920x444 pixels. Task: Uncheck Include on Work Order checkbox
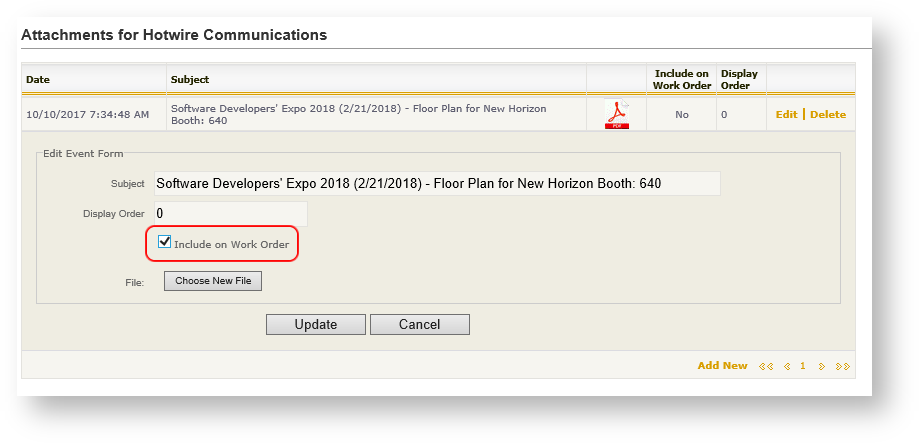click(165, 242)
